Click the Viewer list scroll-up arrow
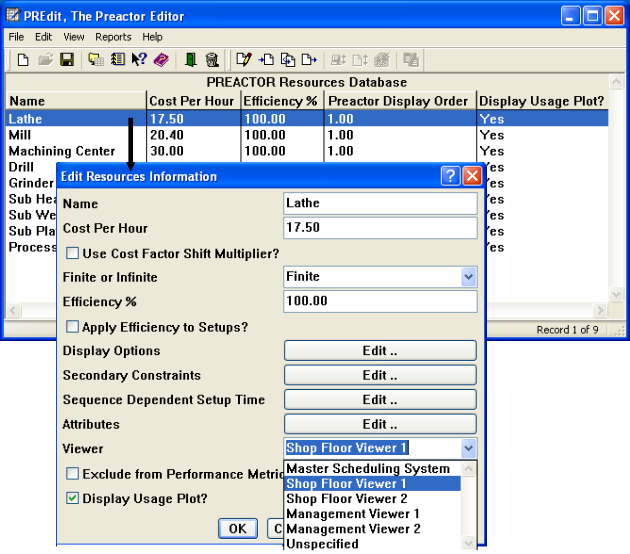This screenshot has width=630, height=554. pos(468,469)
